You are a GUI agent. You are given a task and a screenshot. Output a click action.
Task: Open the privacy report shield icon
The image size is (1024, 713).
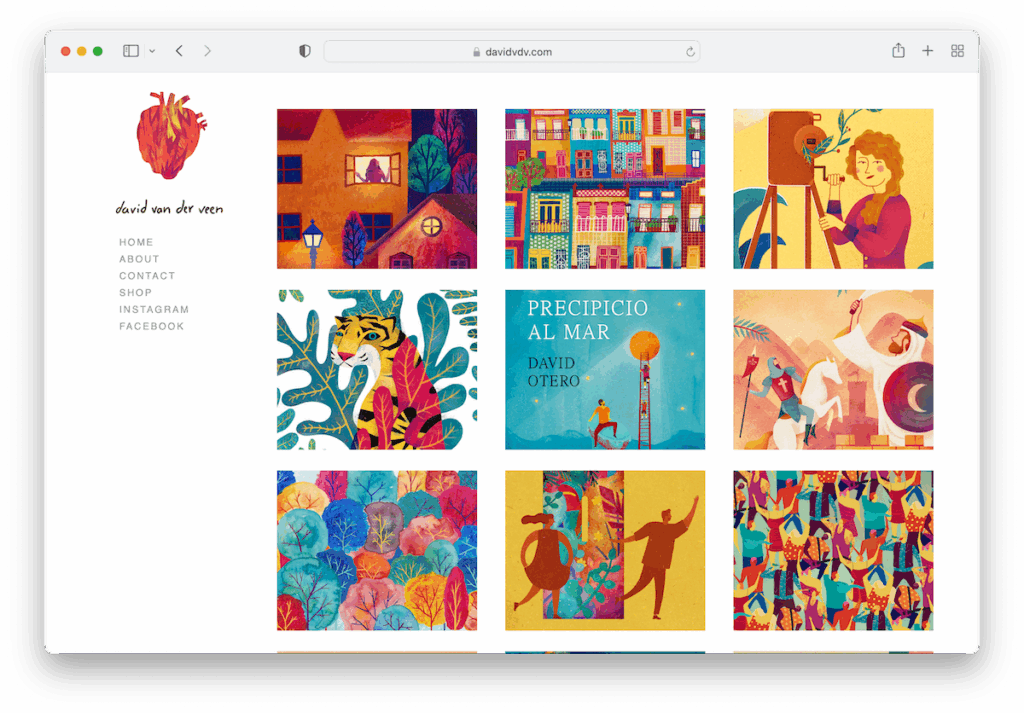[x=305, y=51]
